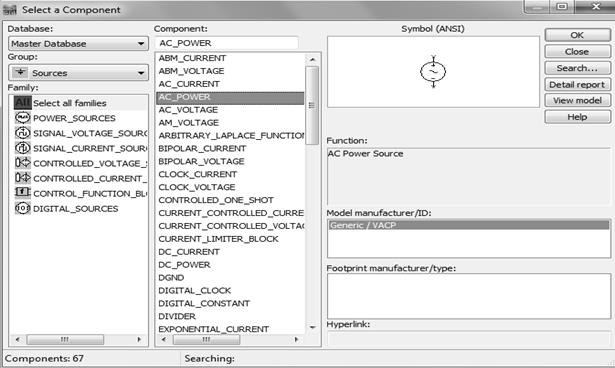
Task: Click the POWER_SOURCES family icon
Action: 22,118
